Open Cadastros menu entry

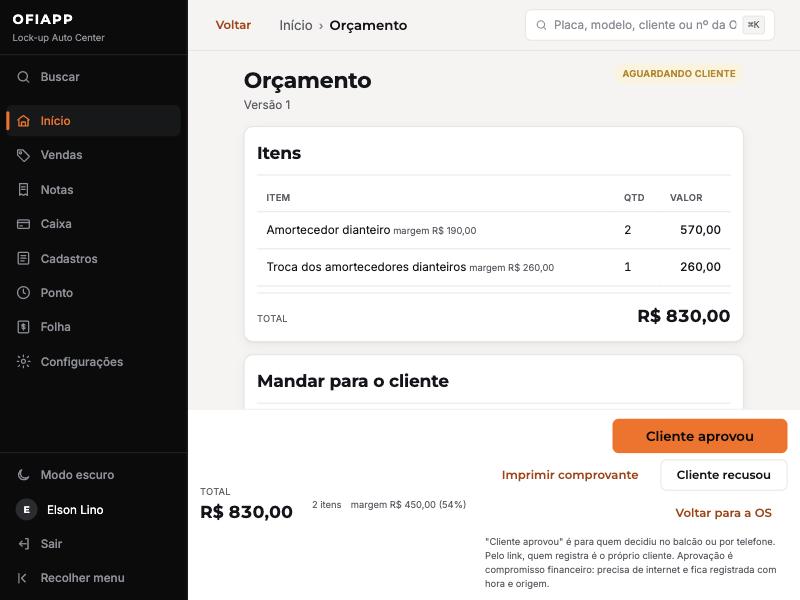[93, 259]
